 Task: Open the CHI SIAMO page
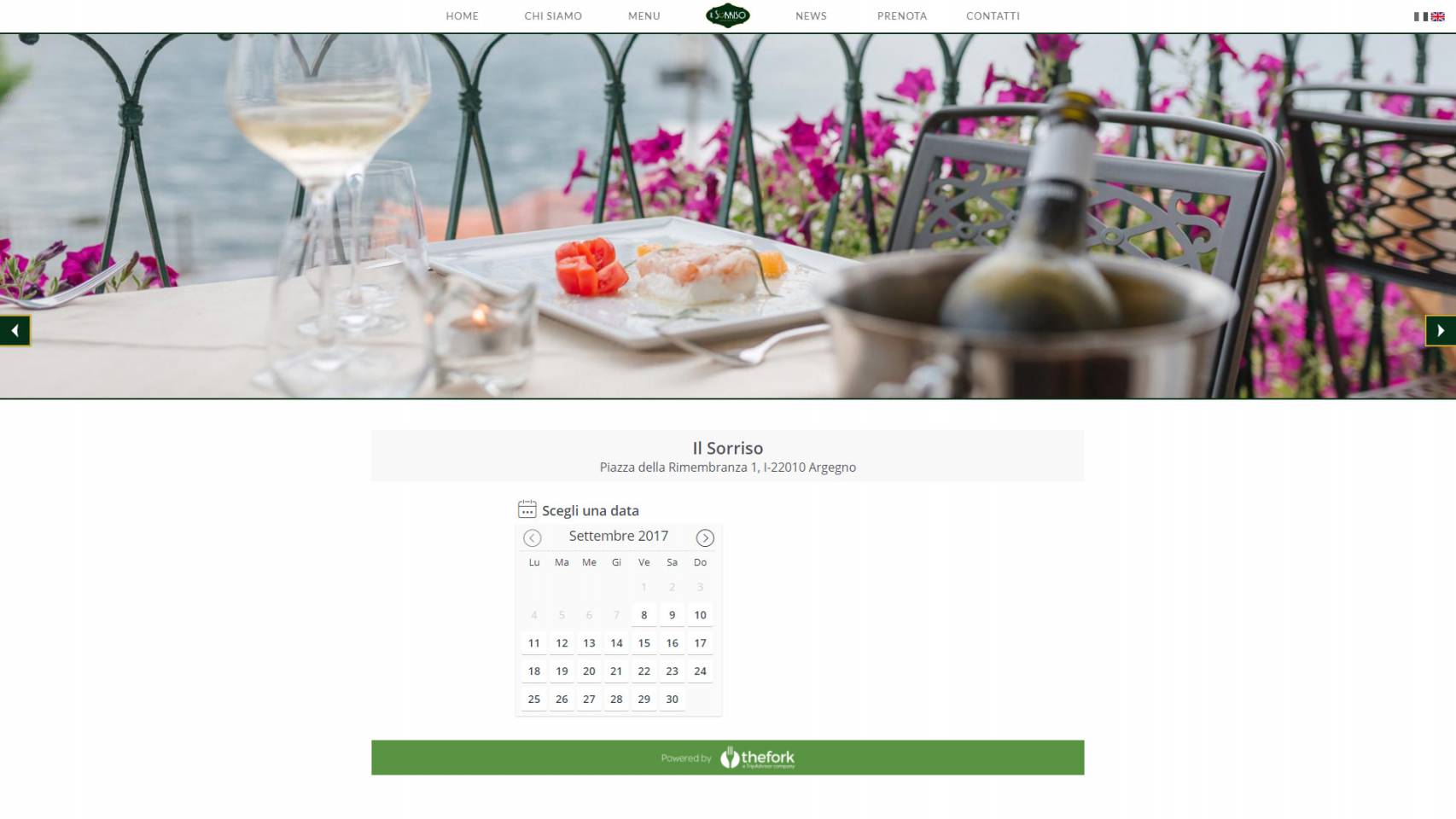pyautogui.click(x=553, y=16)
